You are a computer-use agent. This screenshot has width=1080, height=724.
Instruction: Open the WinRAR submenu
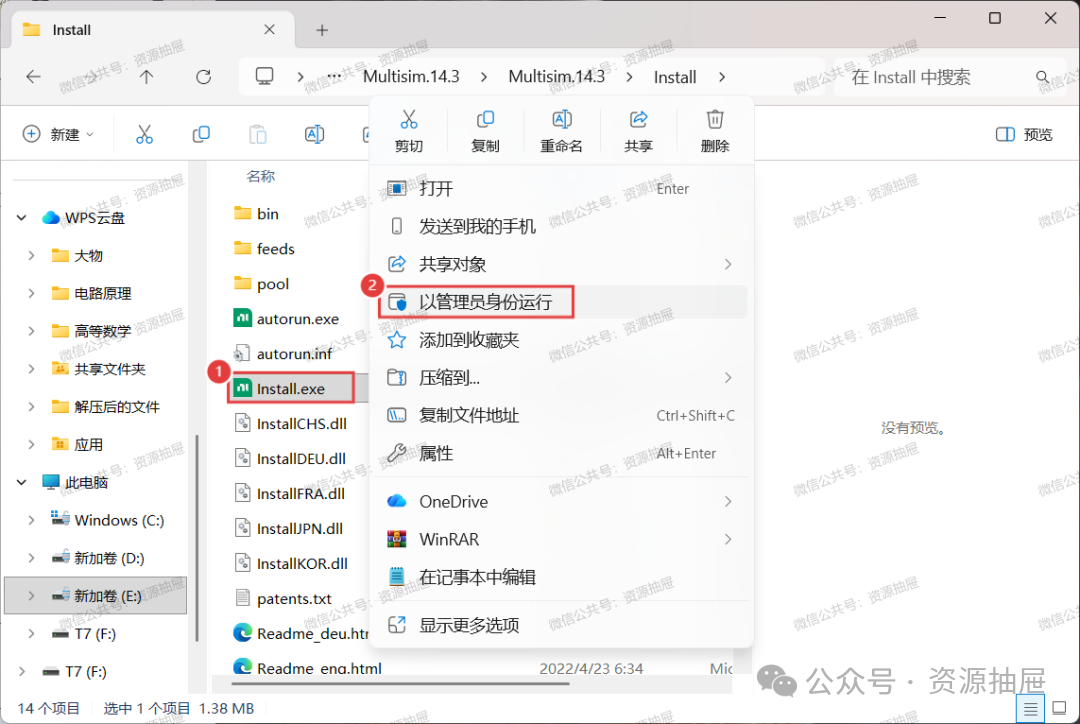562,539
